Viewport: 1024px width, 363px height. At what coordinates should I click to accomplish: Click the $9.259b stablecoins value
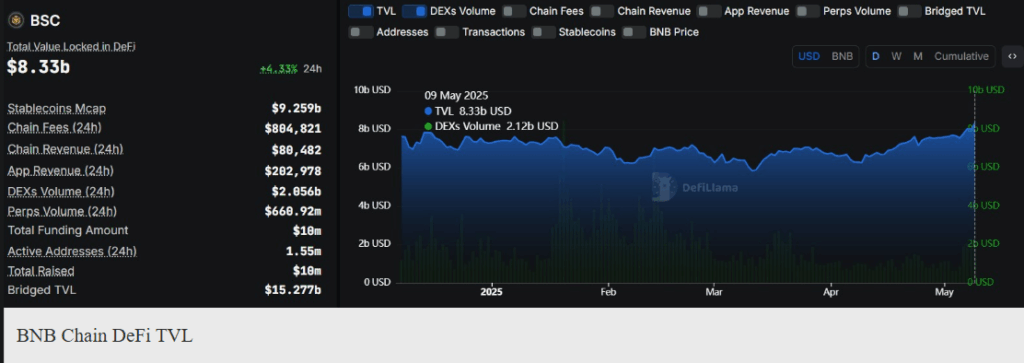(x=296, y=108)
